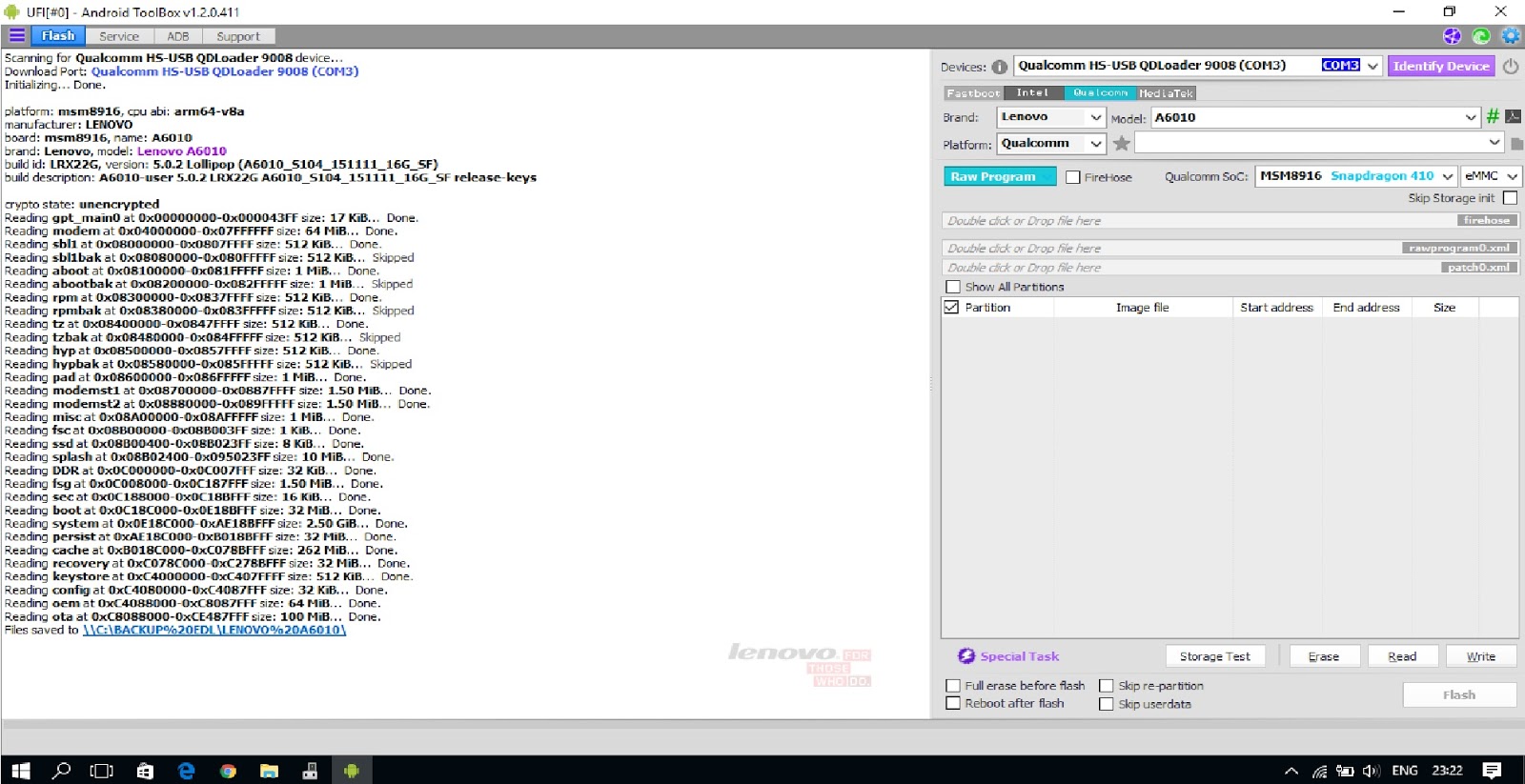Click the Special Task lightning icon
This screenshot has height=784, width=1525.
pos(966,655)
